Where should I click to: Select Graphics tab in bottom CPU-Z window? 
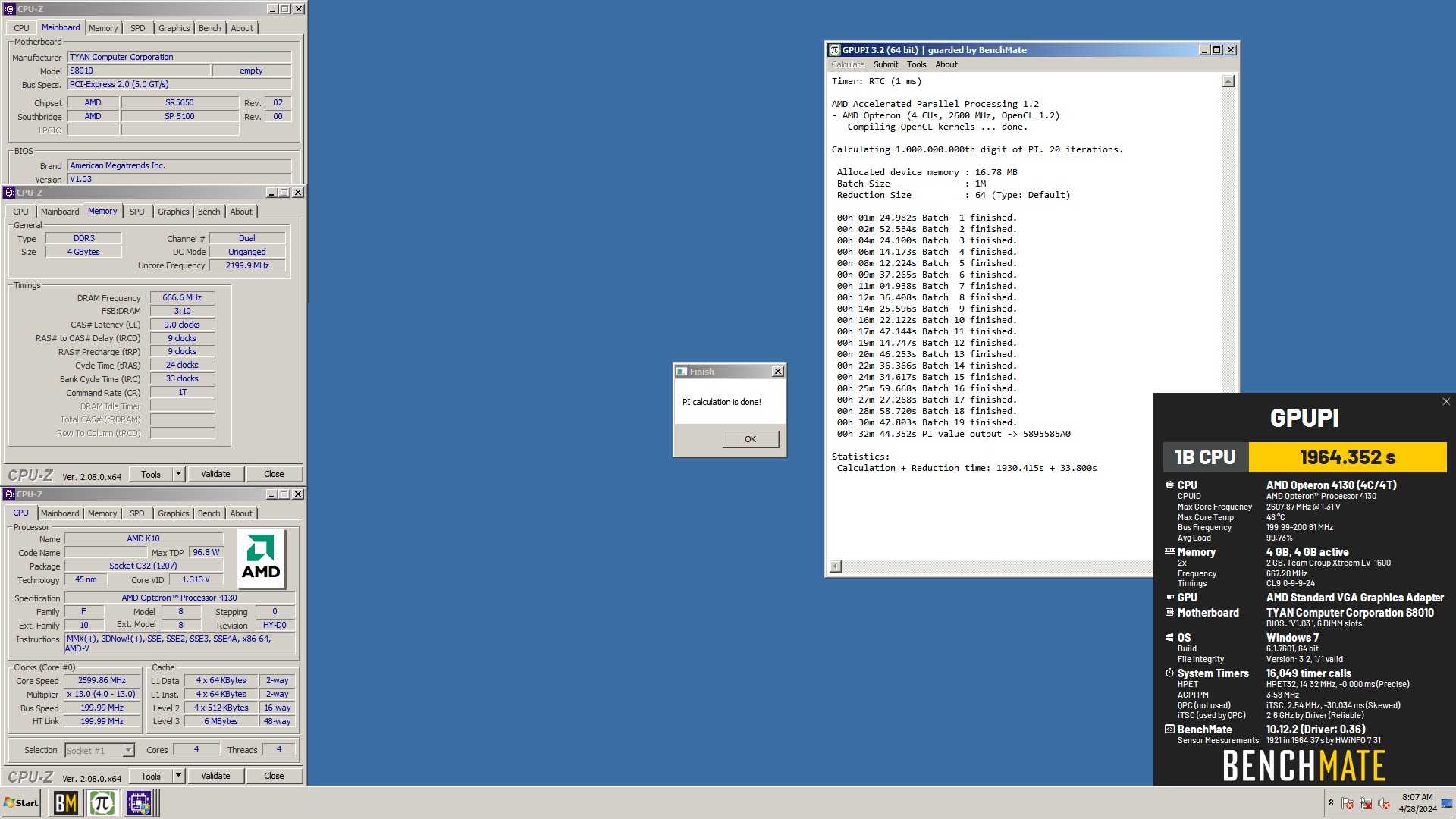click(x=173, y=513)
